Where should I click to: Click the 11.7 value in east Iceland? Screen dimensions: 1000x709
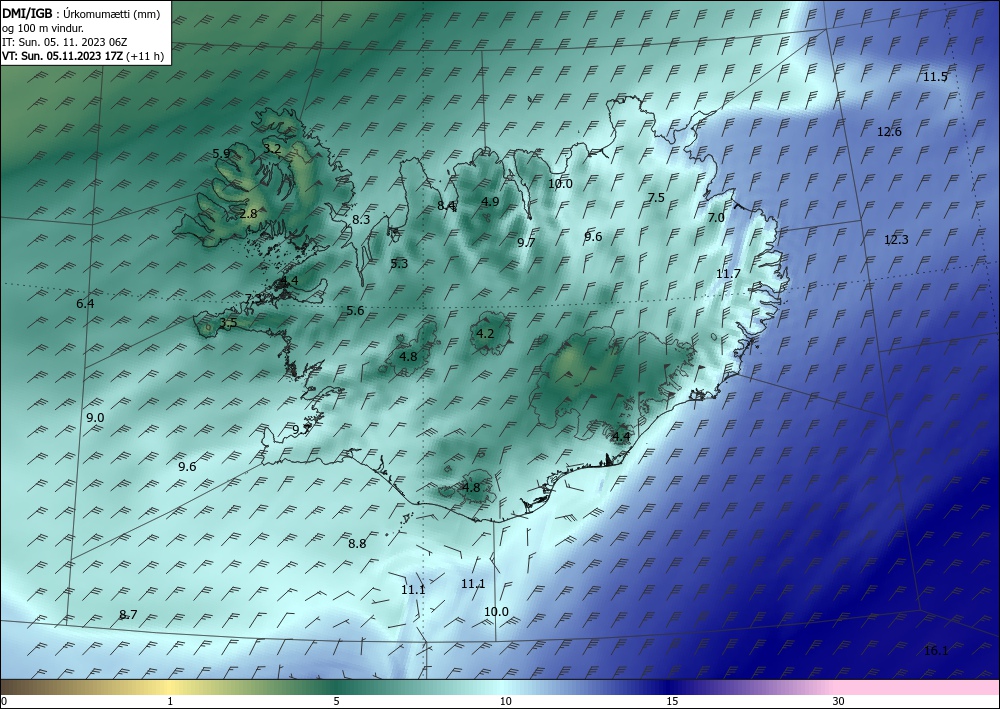click(x=728, y=274)
